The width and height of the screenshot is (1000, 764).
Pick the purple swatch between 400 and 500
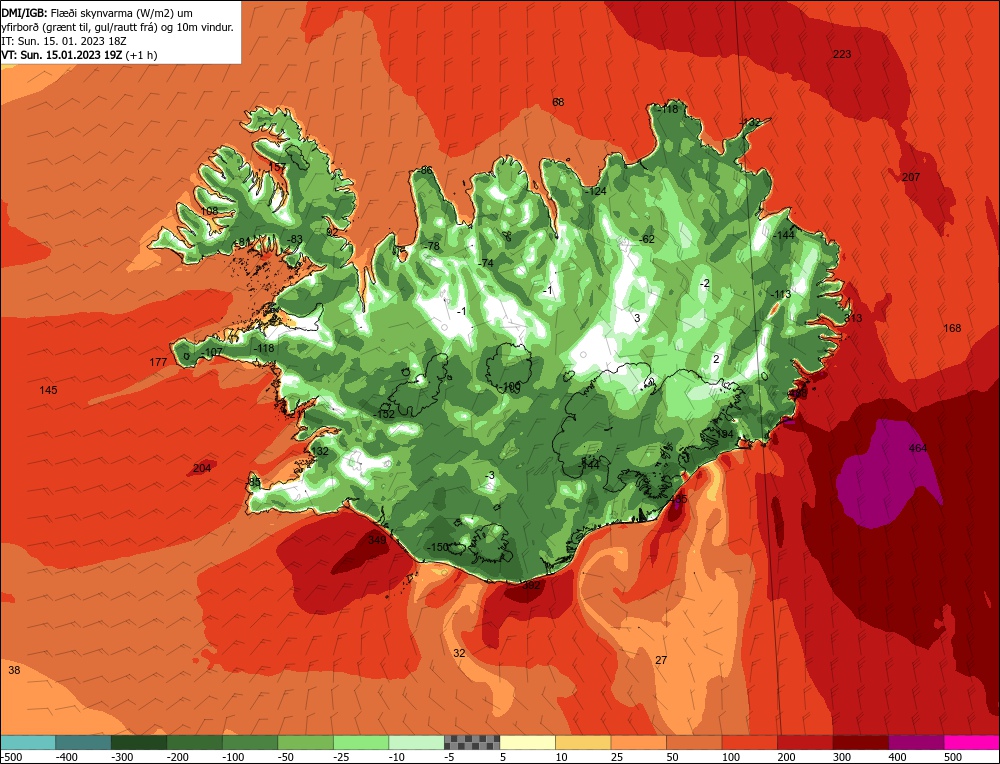pyautogui.click(x=916, y=742)
